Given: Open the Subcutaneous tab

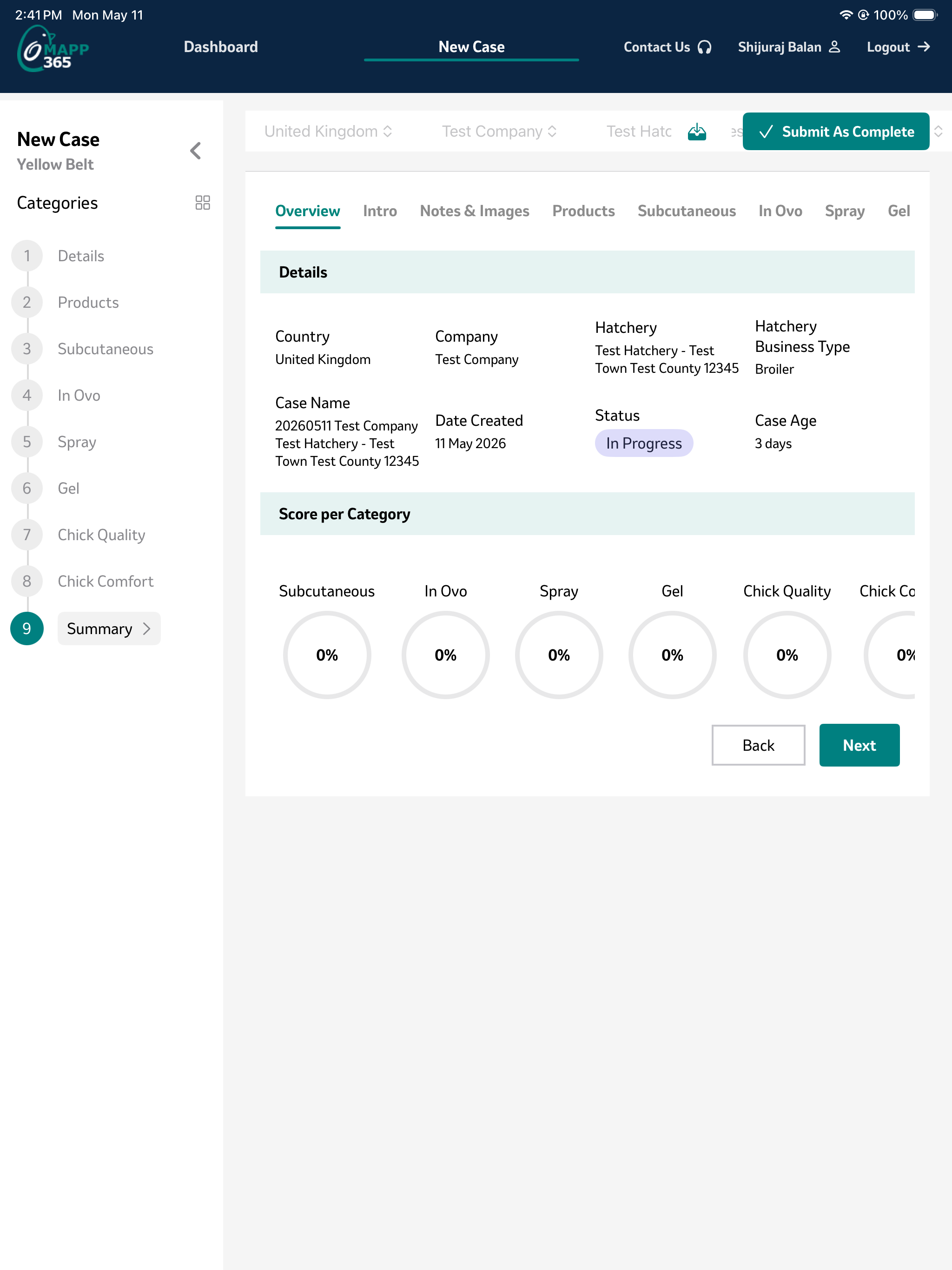Looking at the screenshot, I should [x=686, y=212].
